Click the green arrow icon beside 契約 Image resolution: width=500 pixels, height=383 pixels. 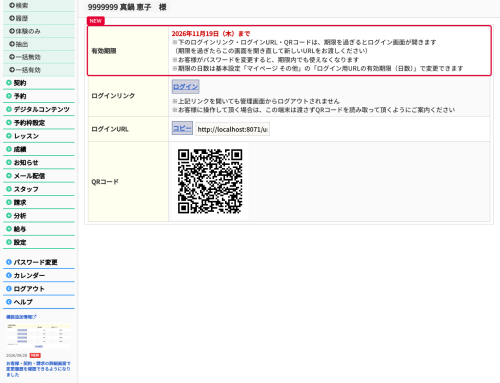(x=9, y=83)
